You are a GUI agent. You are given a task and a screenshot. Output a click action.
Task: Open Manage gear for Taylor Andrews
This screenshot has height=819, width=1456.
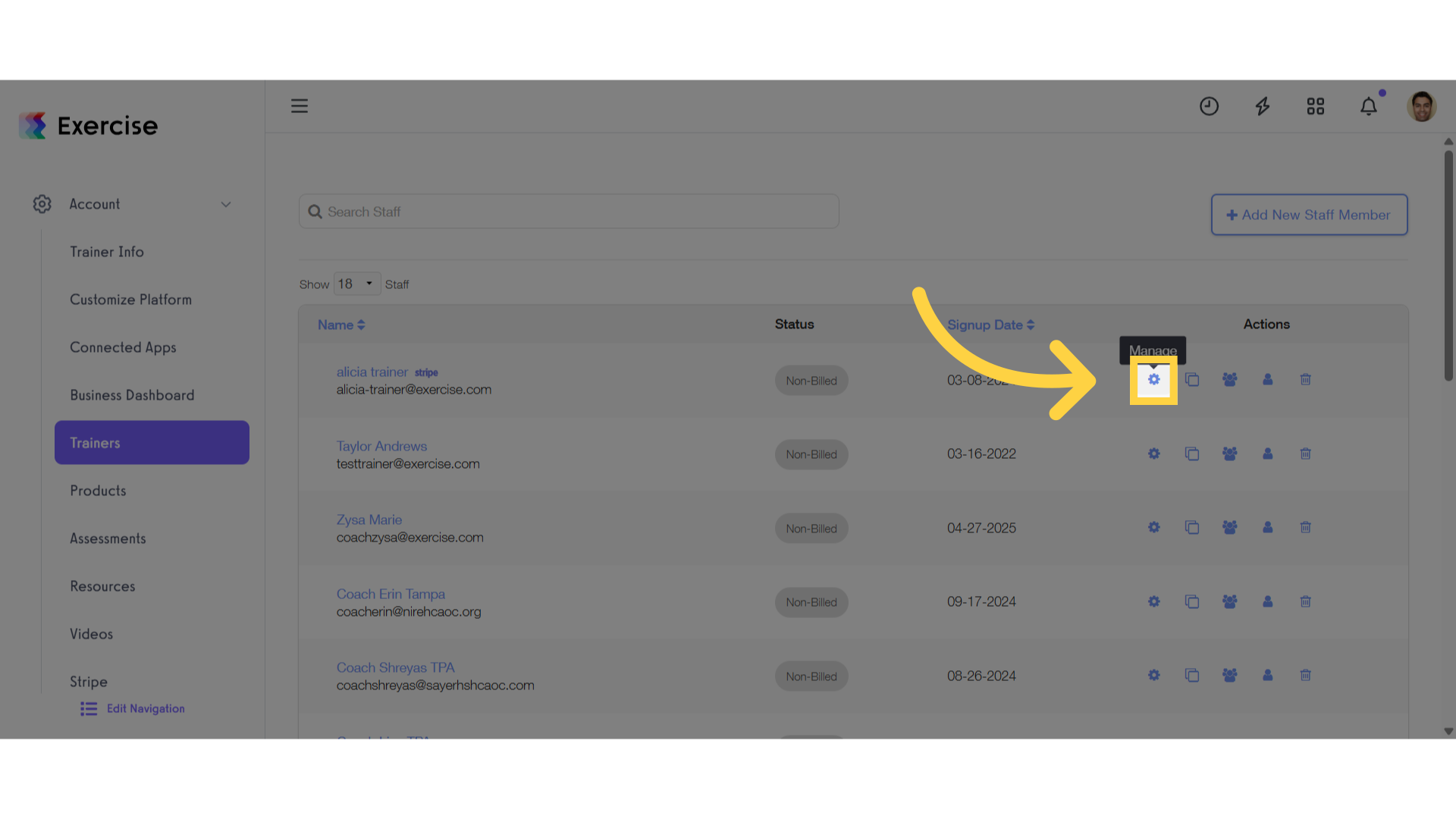[1153, 453]
